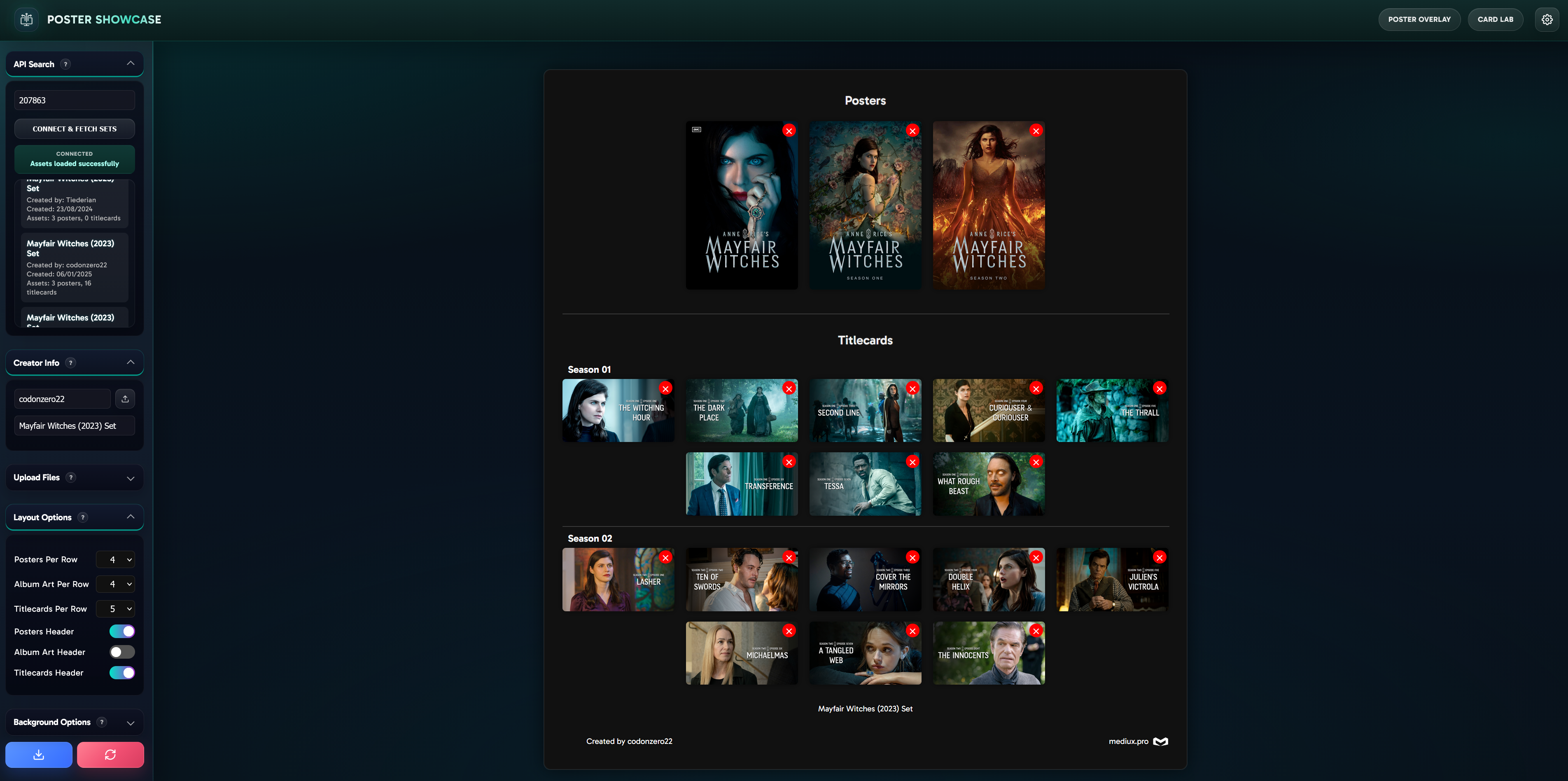Image resolution: width=1568 pixels, height=781 pixels.
Task: Click Connect & Fetch Sets button
Action: point(74,129)
